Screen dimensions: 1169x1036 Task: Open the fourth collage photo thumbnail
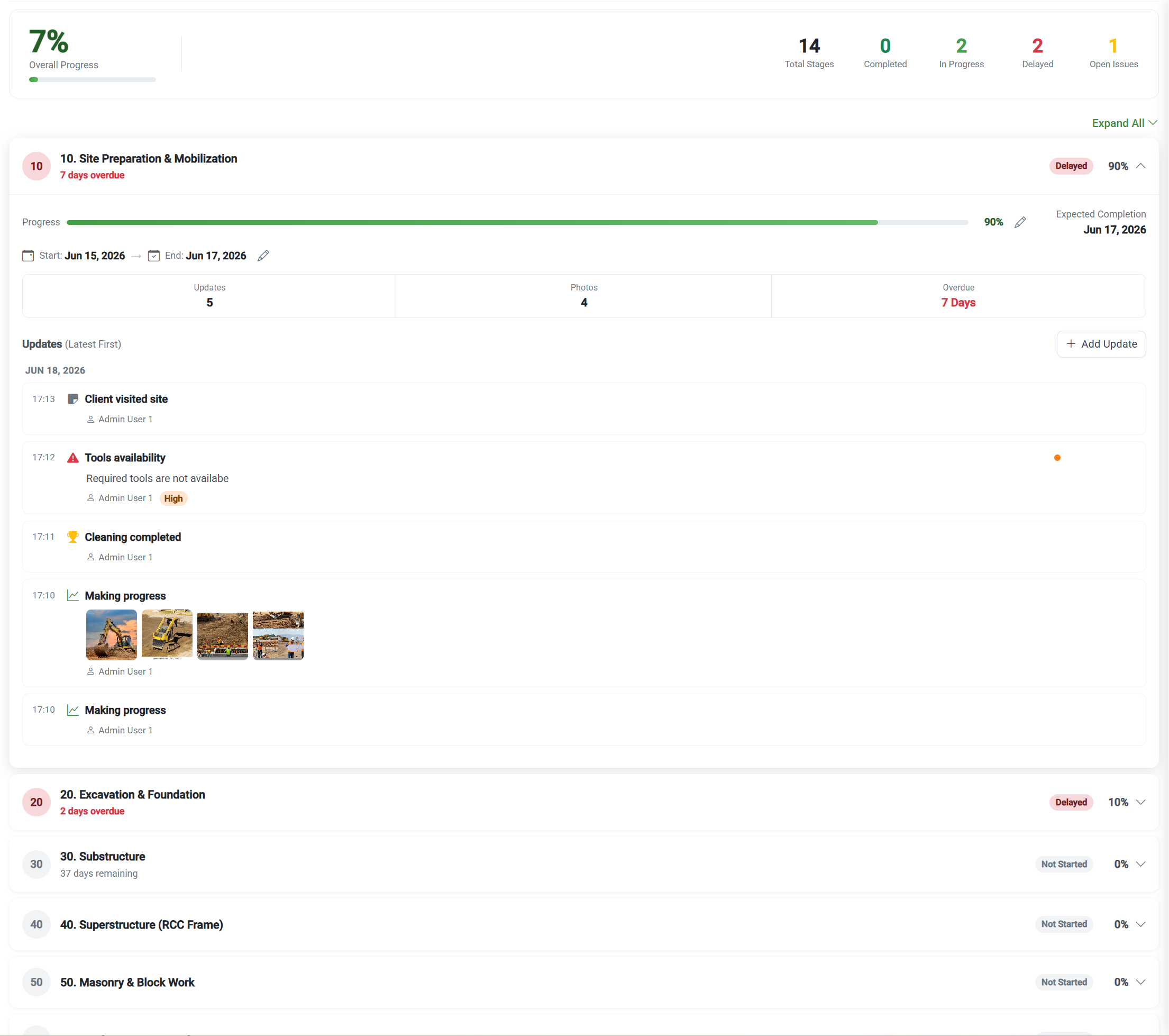(278, 634)
